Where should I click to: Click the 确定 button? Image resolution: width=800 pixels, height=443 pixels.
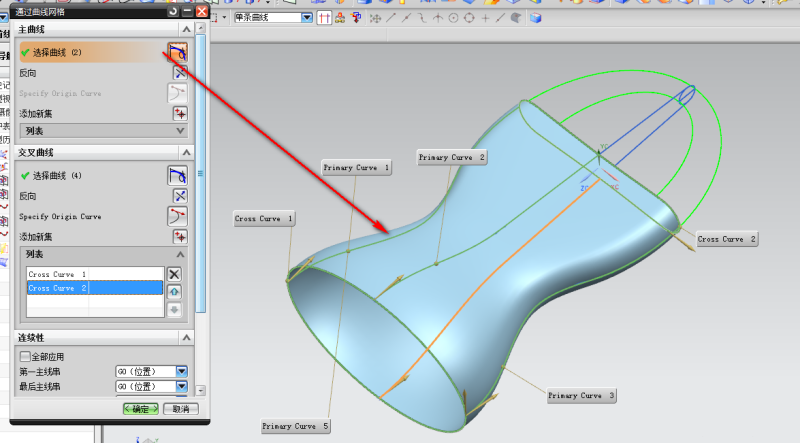pyautogui.click(x=139, y=408)
